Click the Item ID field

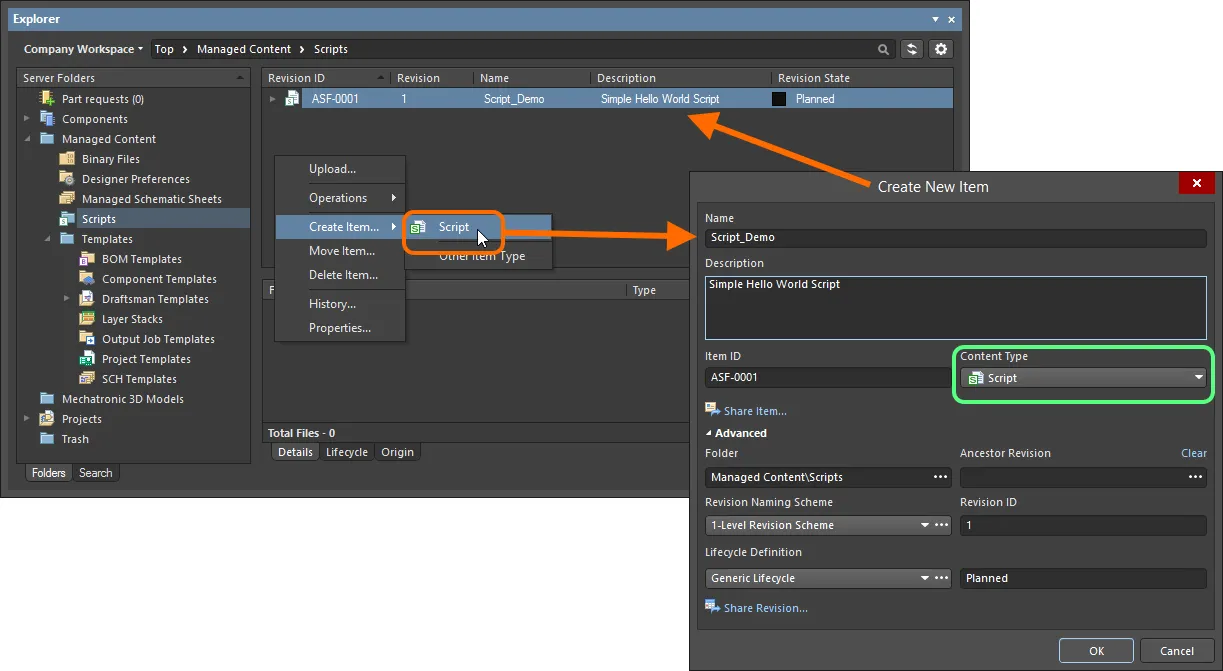pos(828,378)
